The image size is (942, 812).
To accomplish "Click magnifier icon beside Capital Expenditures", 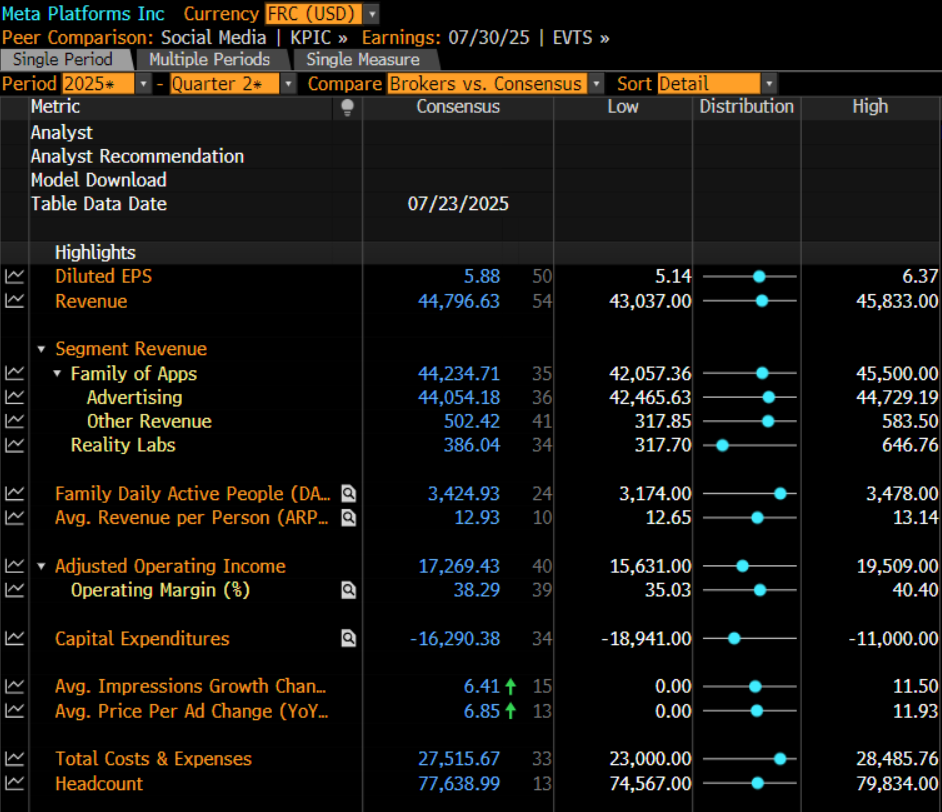I will point(348,638).
